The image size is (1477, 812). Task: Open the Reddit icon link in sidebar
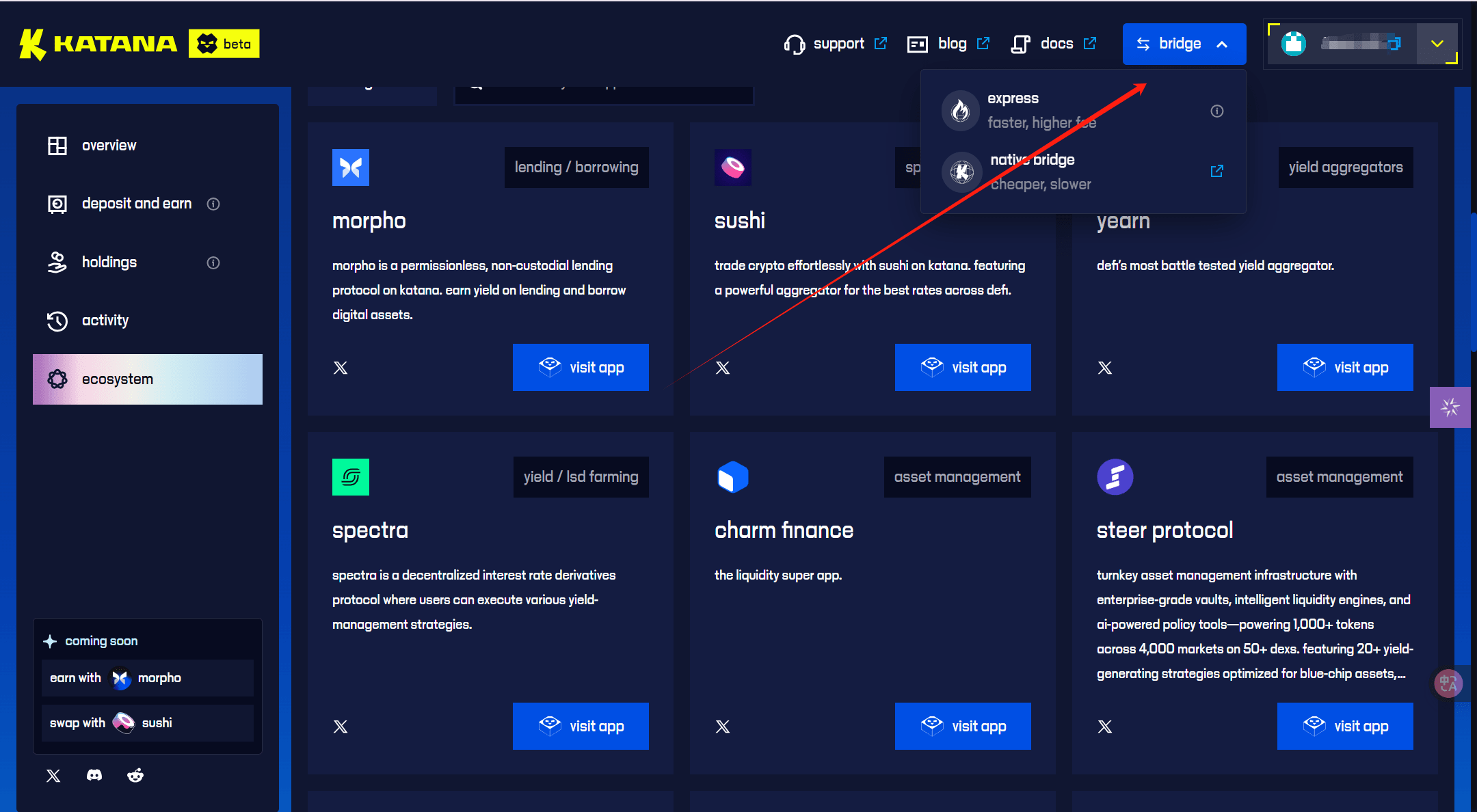135,775
